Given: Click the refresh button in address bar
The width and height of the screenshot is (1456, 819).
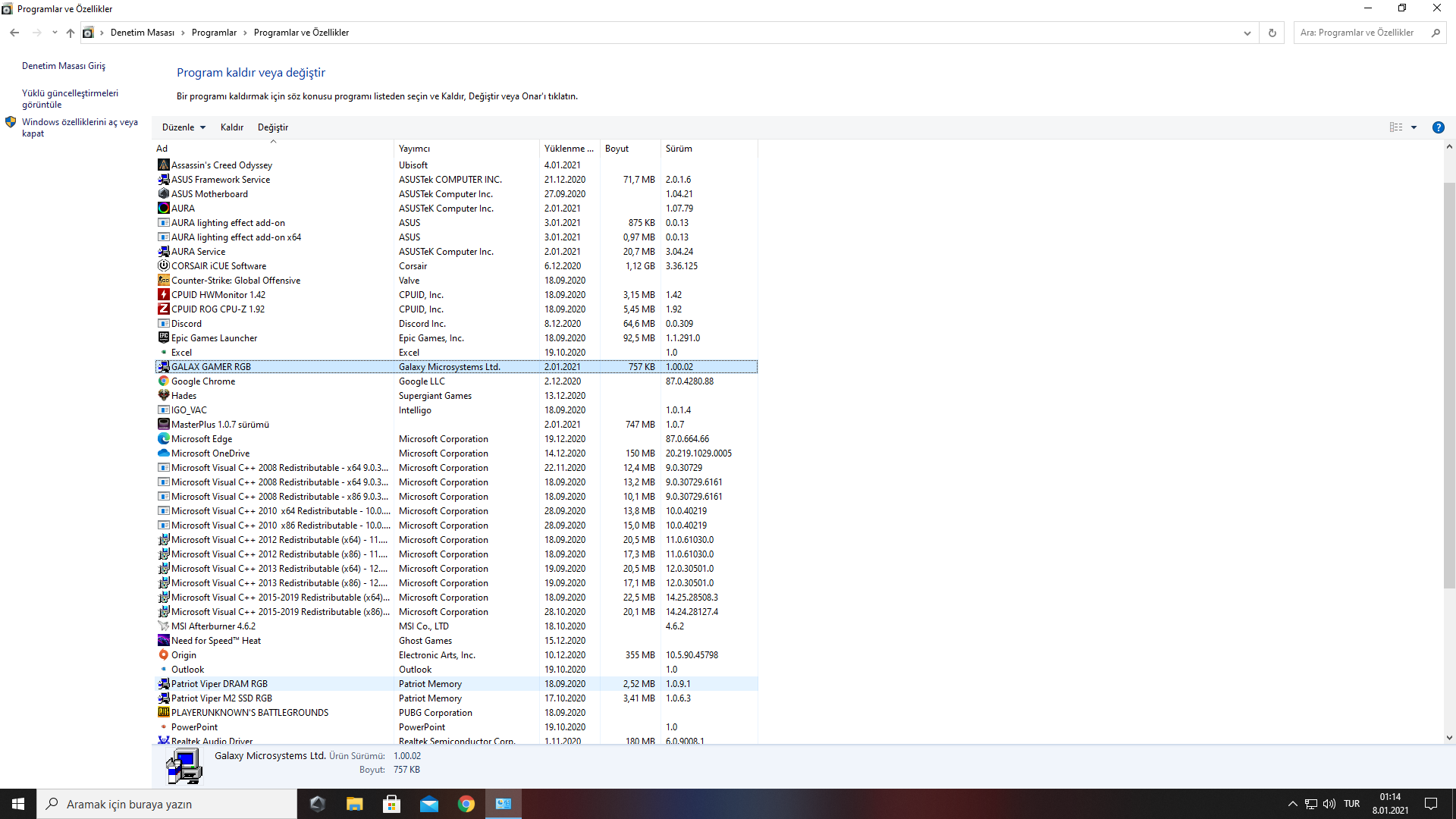Looking at the screenshot, I should [x=1272, y=33].
